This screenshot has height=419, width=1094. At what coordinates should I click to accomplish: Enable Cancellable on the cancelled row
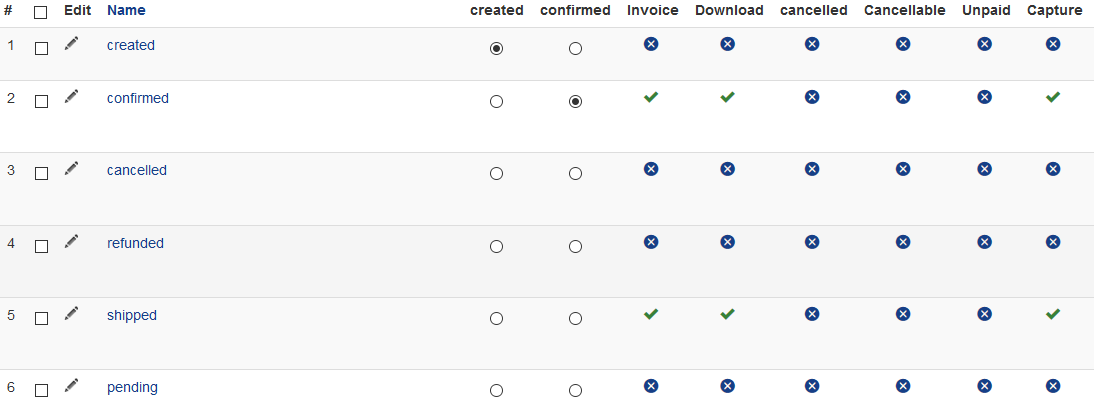pyautogui.click(x=903, y=169)
